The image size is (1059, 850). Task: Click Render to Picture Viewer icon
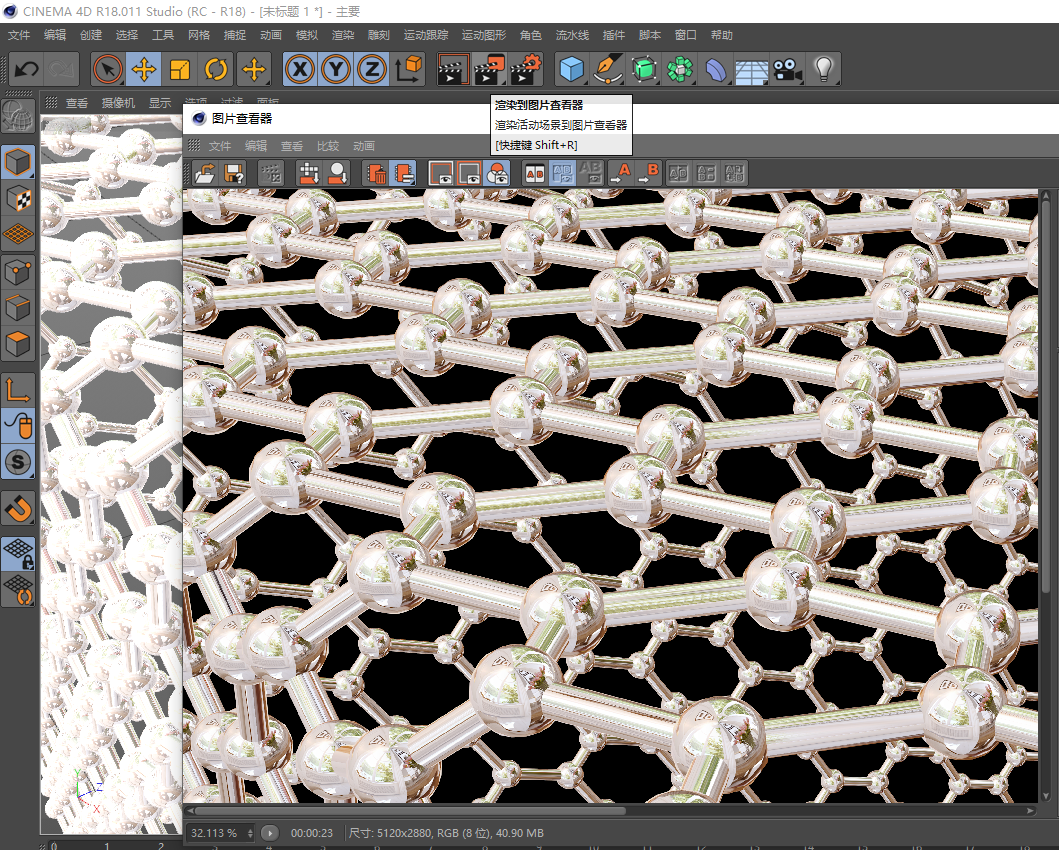coord(489,69)
